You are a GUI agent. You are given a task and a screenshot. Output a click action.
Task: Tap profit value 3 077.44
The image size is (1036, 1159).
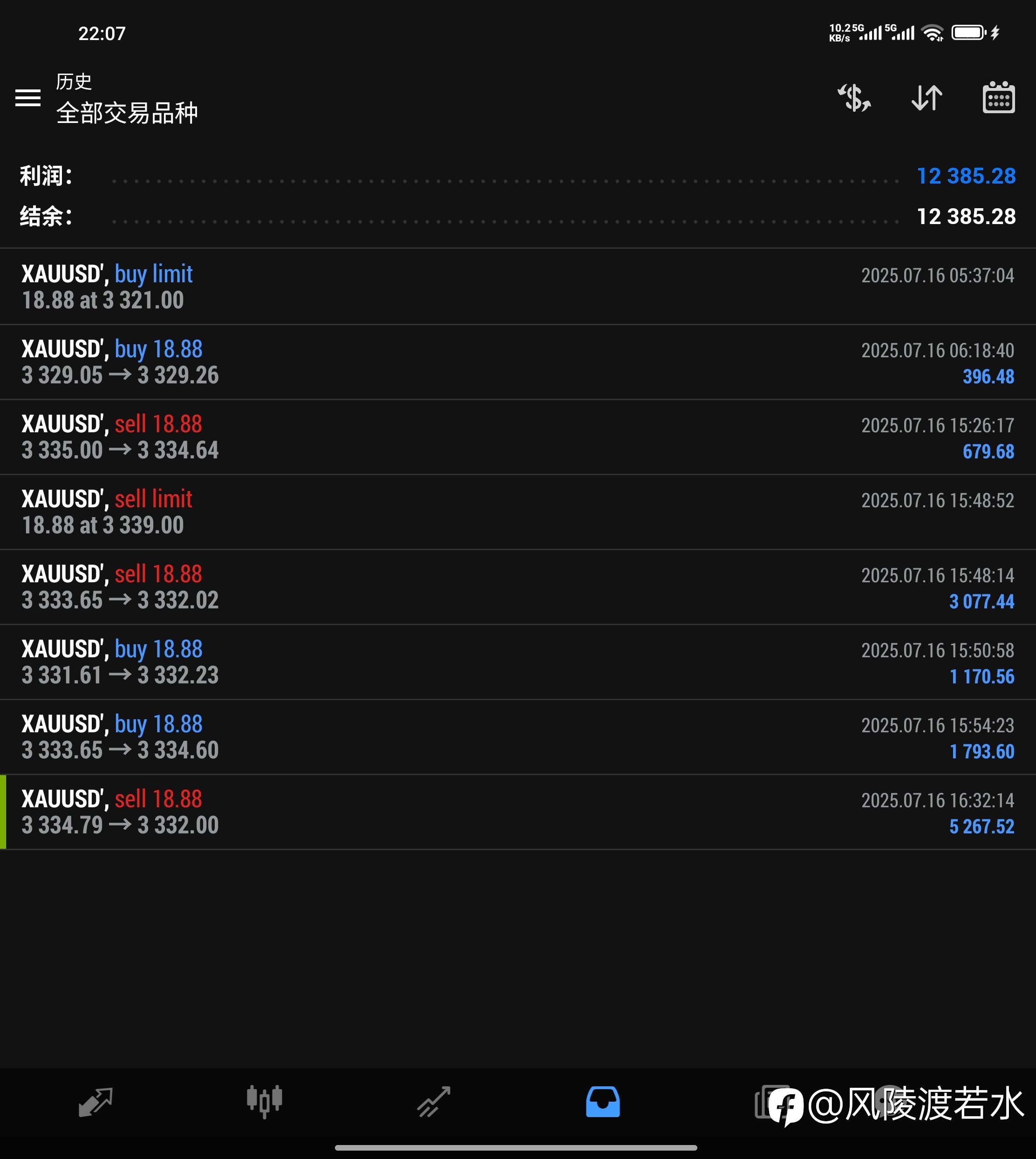click(x=981, y=602)
